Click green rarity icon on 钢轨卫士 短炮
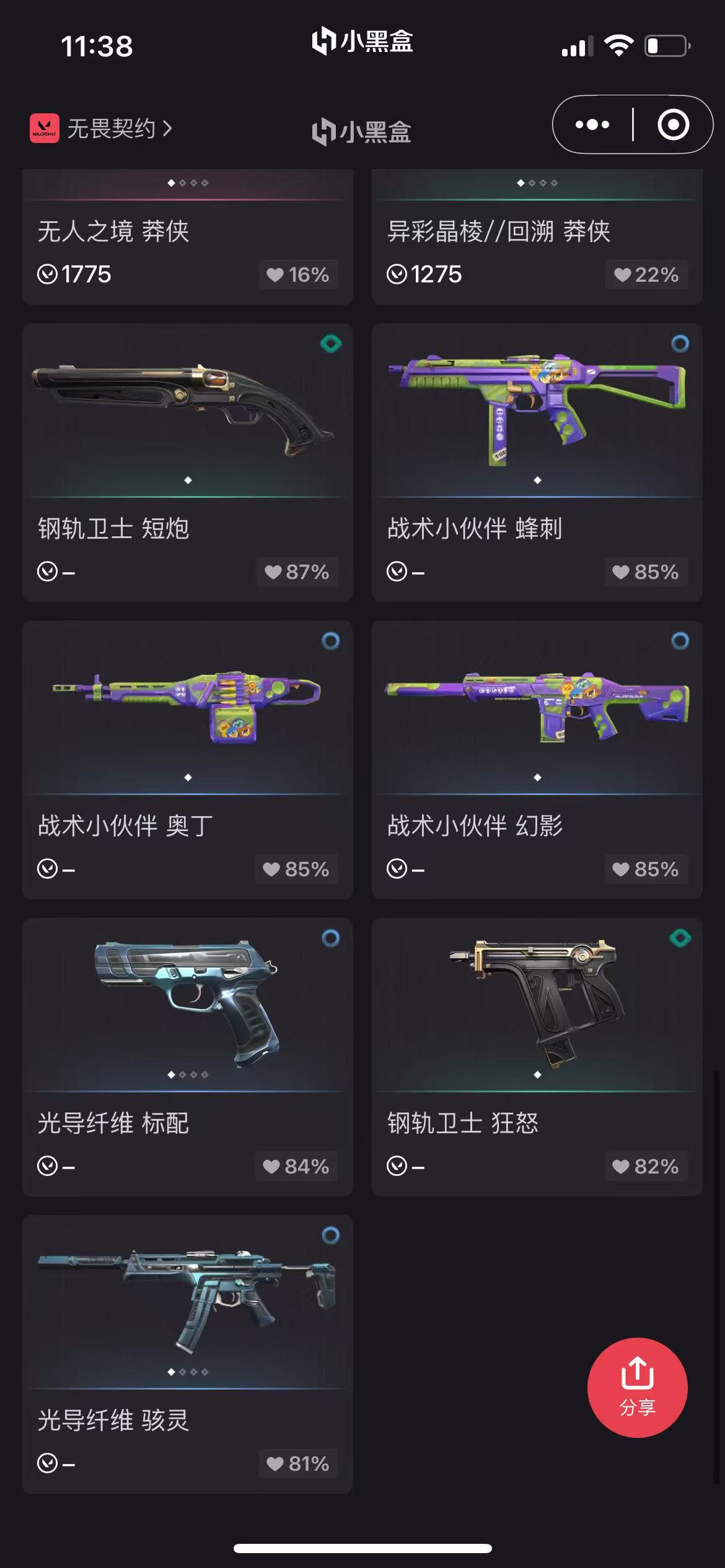 tap(331, 343)
